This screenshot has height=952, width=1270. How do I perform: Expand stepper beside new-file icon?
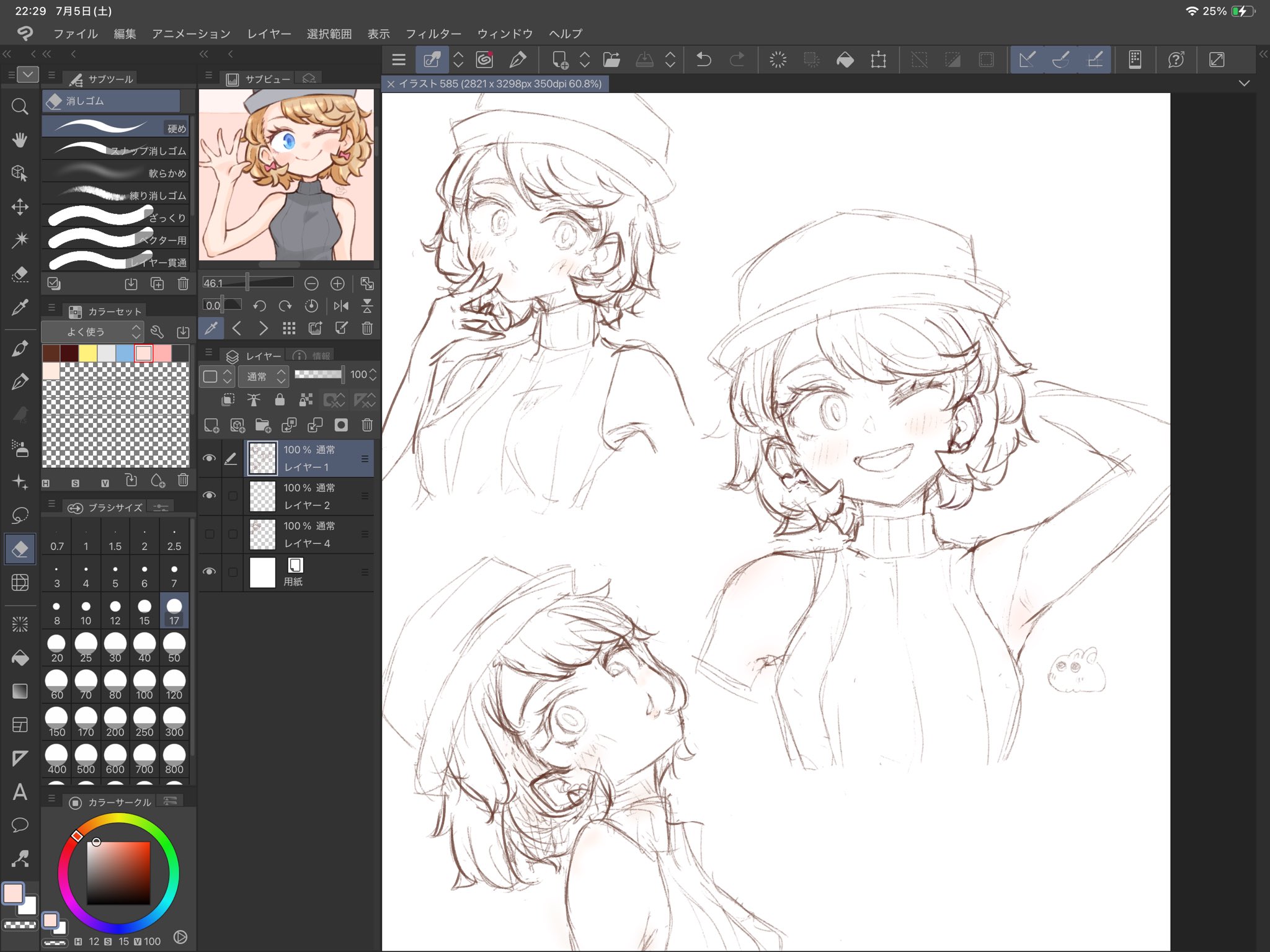pos(584,60)
